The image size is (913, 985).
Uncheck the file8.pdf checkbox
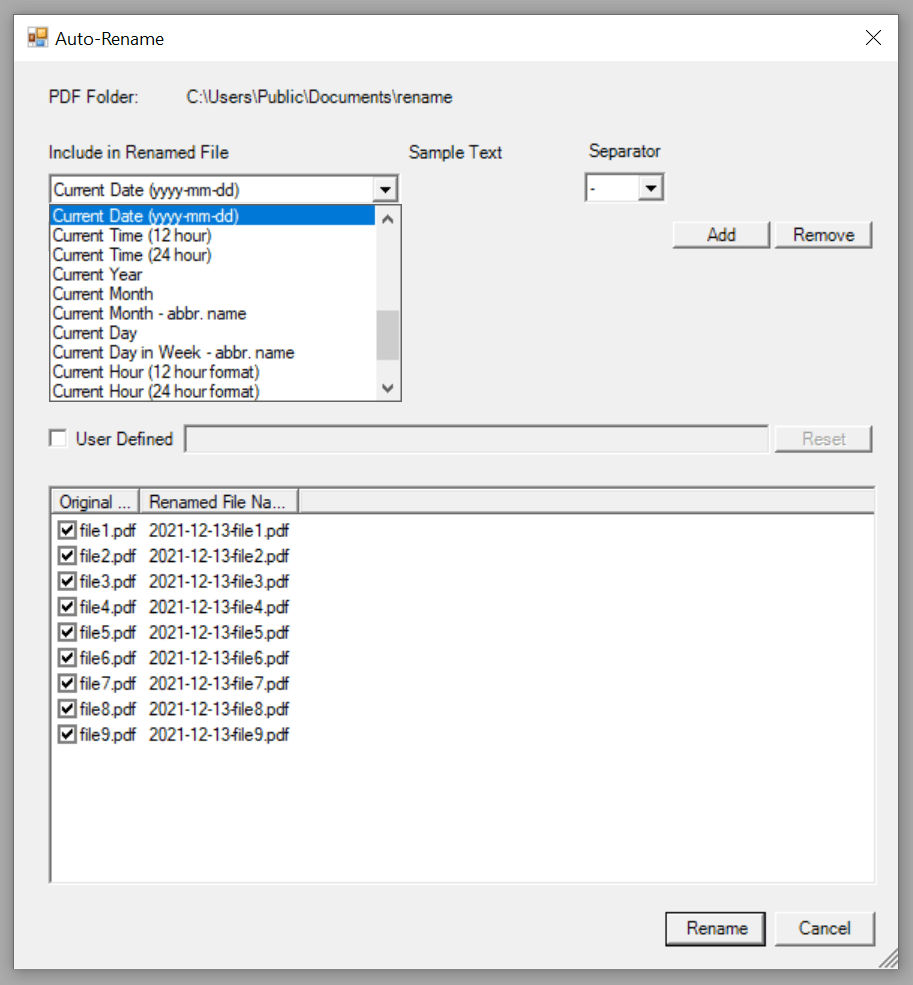[x=67, y=709]
